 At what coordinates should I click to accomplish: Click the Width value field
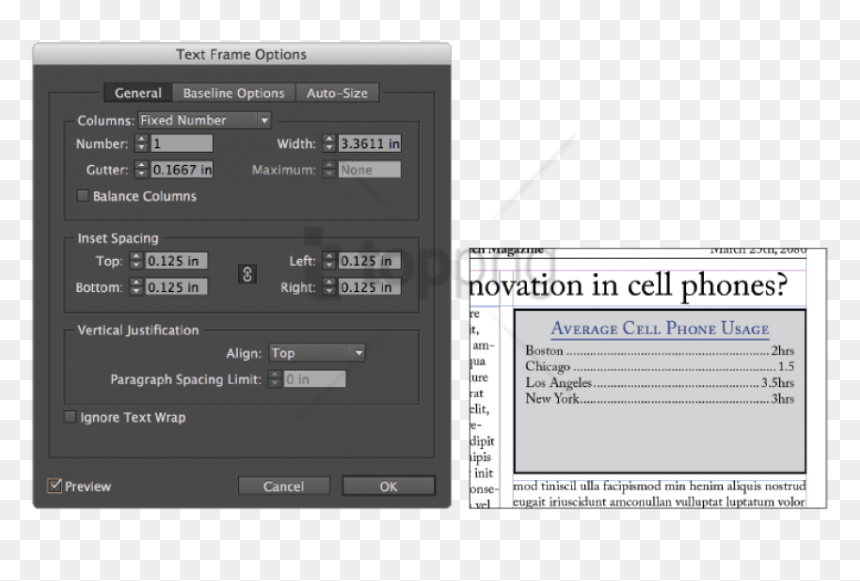pyautogui.click(x=369, y=144)
